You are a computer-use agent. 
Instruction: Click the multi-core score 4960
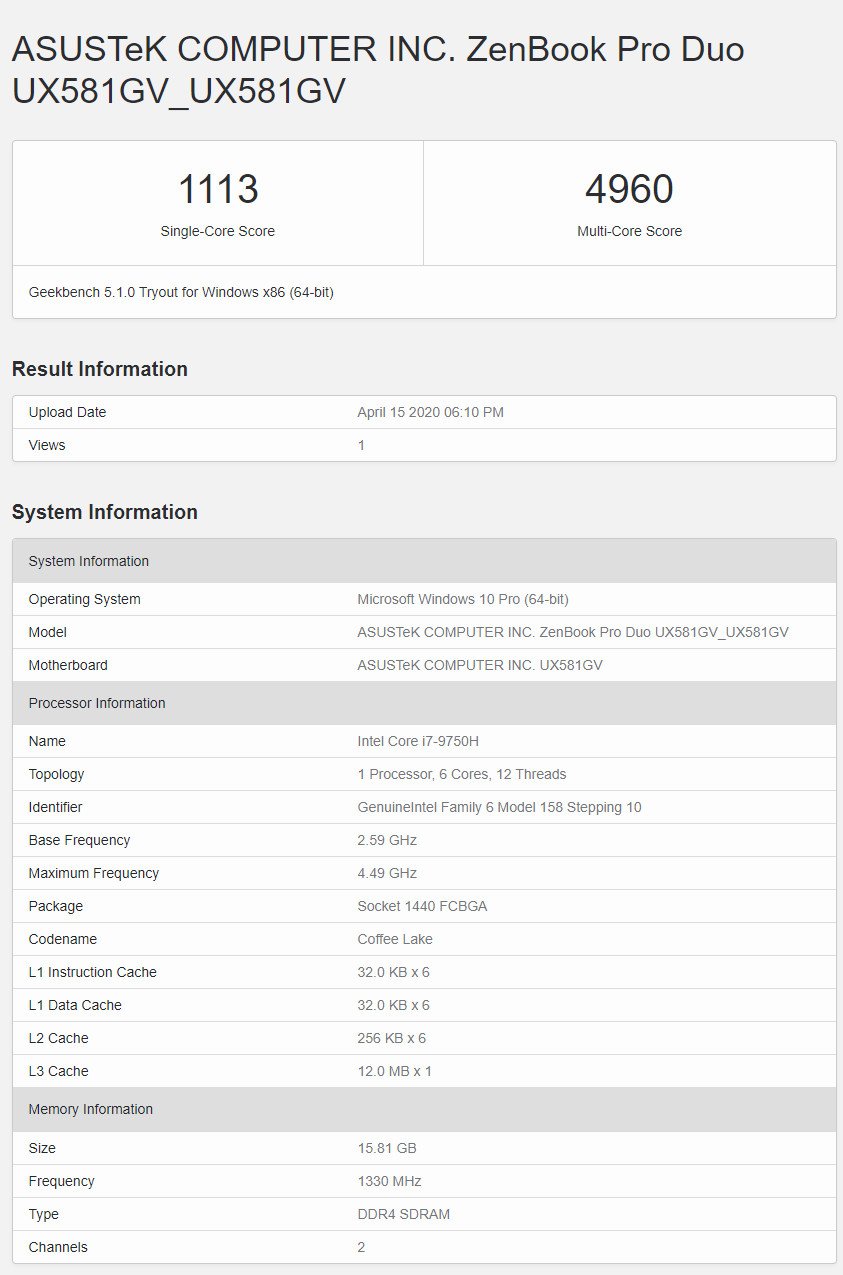[x=629, y=189]
